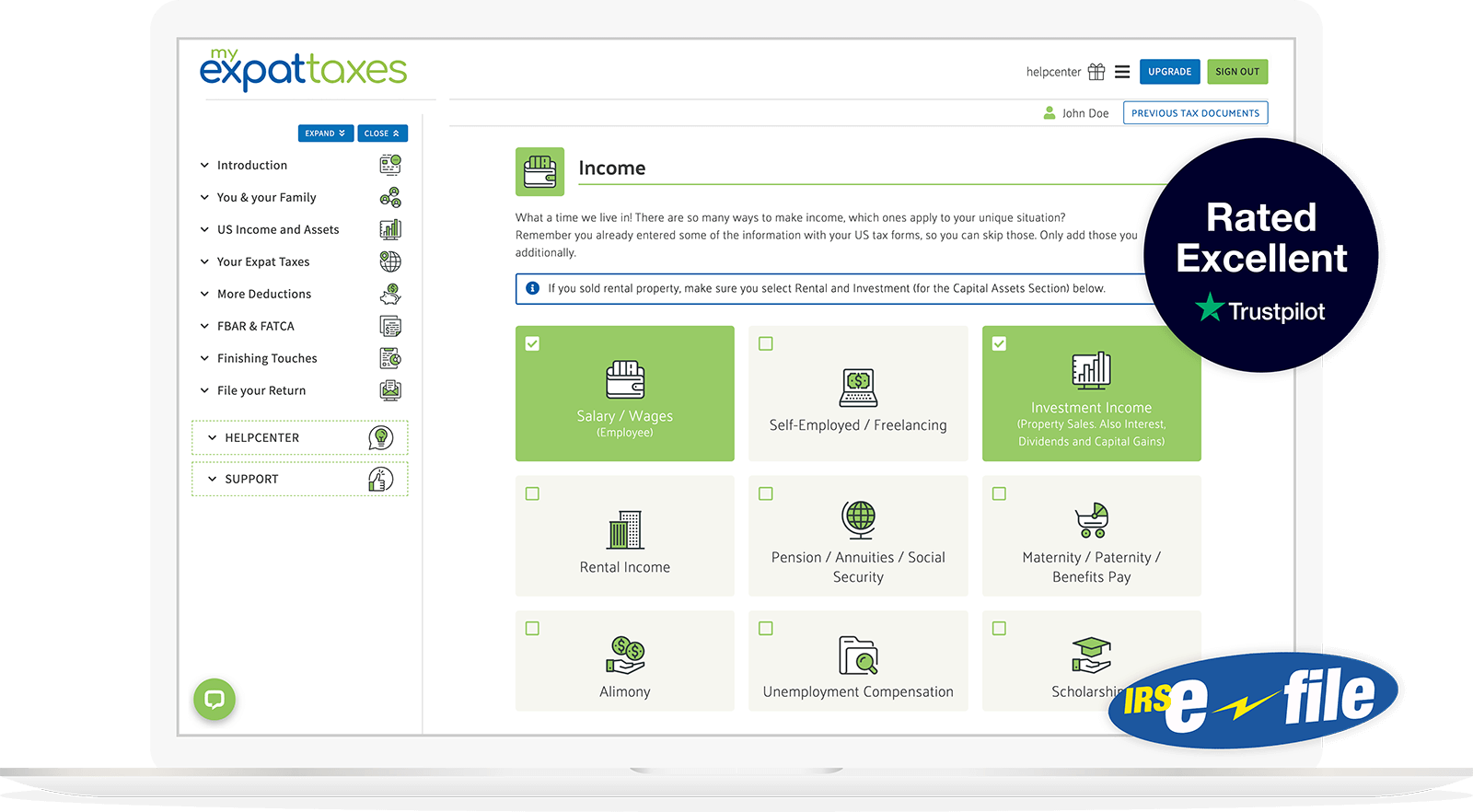Click the FBAR & FATCA document icon
Viewport: 1473px width, 812px height.
(x=390, y=326)
